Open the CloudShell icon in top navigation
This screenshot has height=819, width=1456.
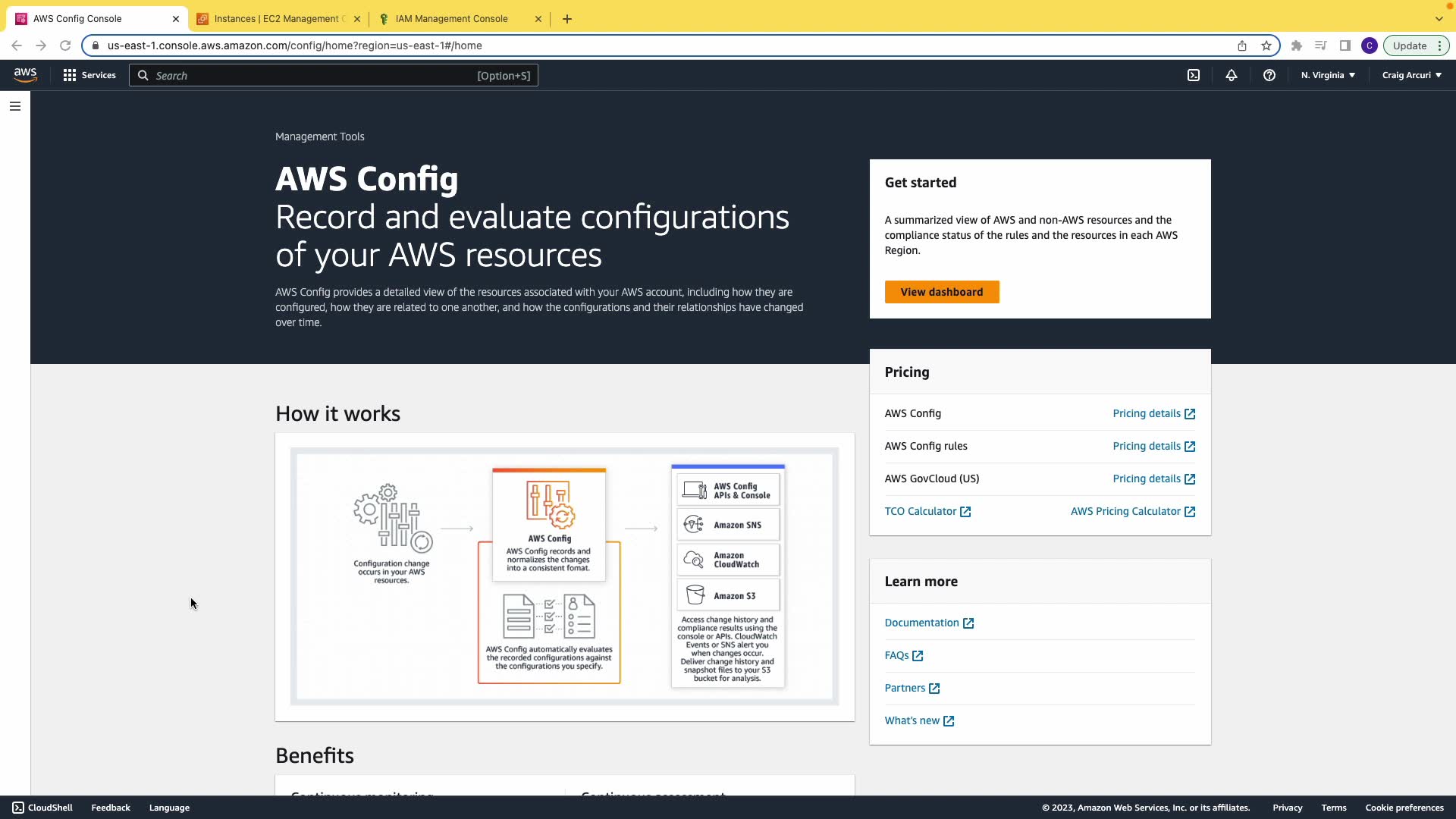[x=1194, y=75]
